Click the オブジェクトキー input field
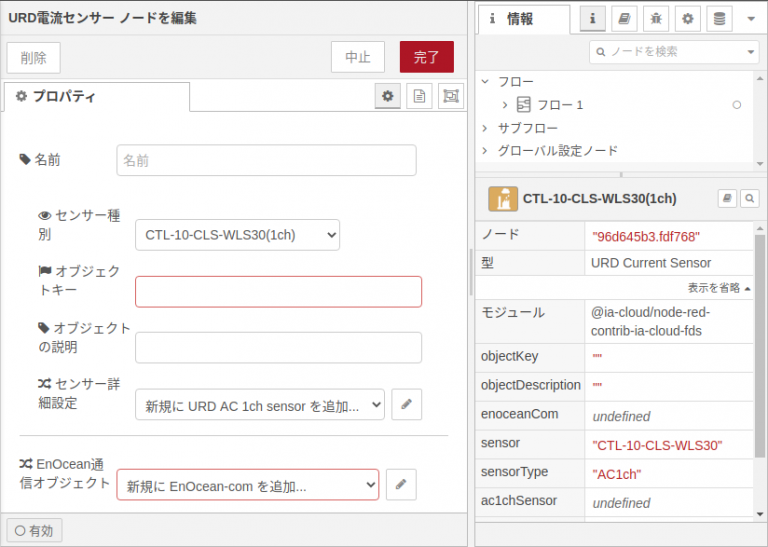 [x=278, y=292]
